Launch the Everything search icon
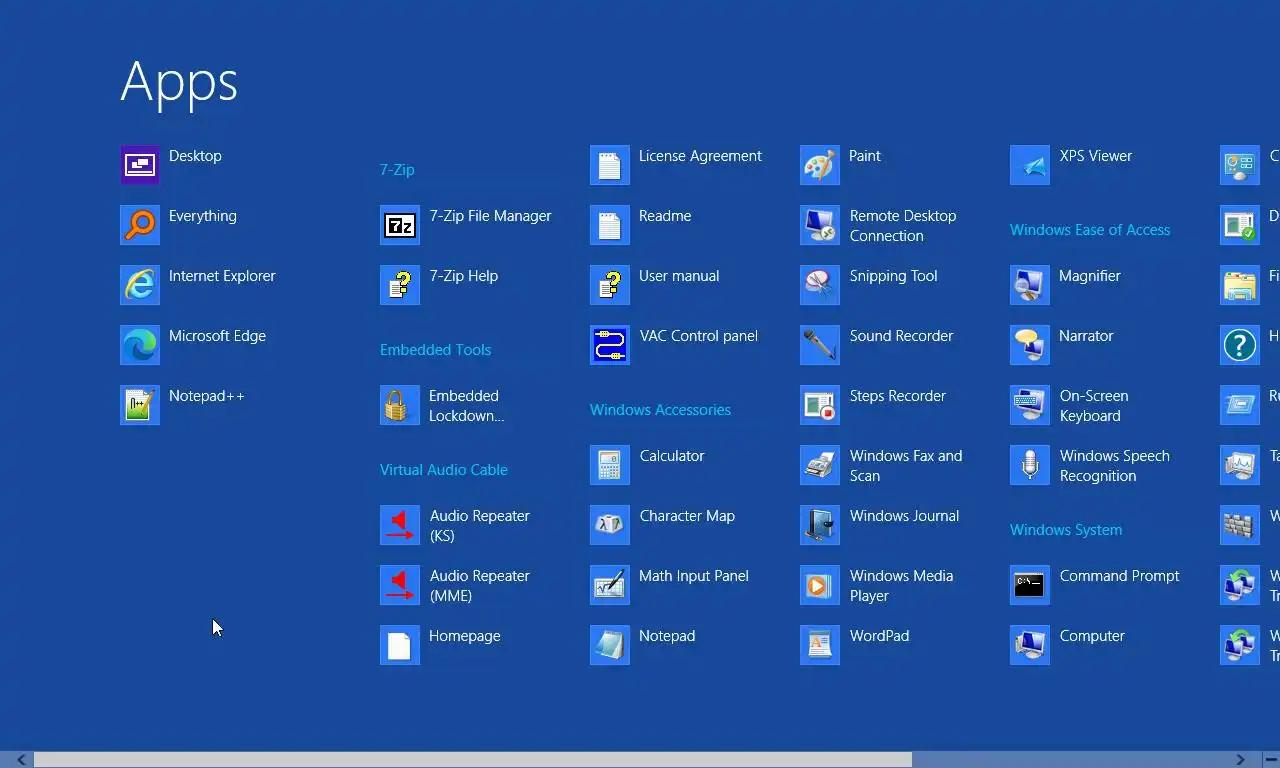 point(140,225)
